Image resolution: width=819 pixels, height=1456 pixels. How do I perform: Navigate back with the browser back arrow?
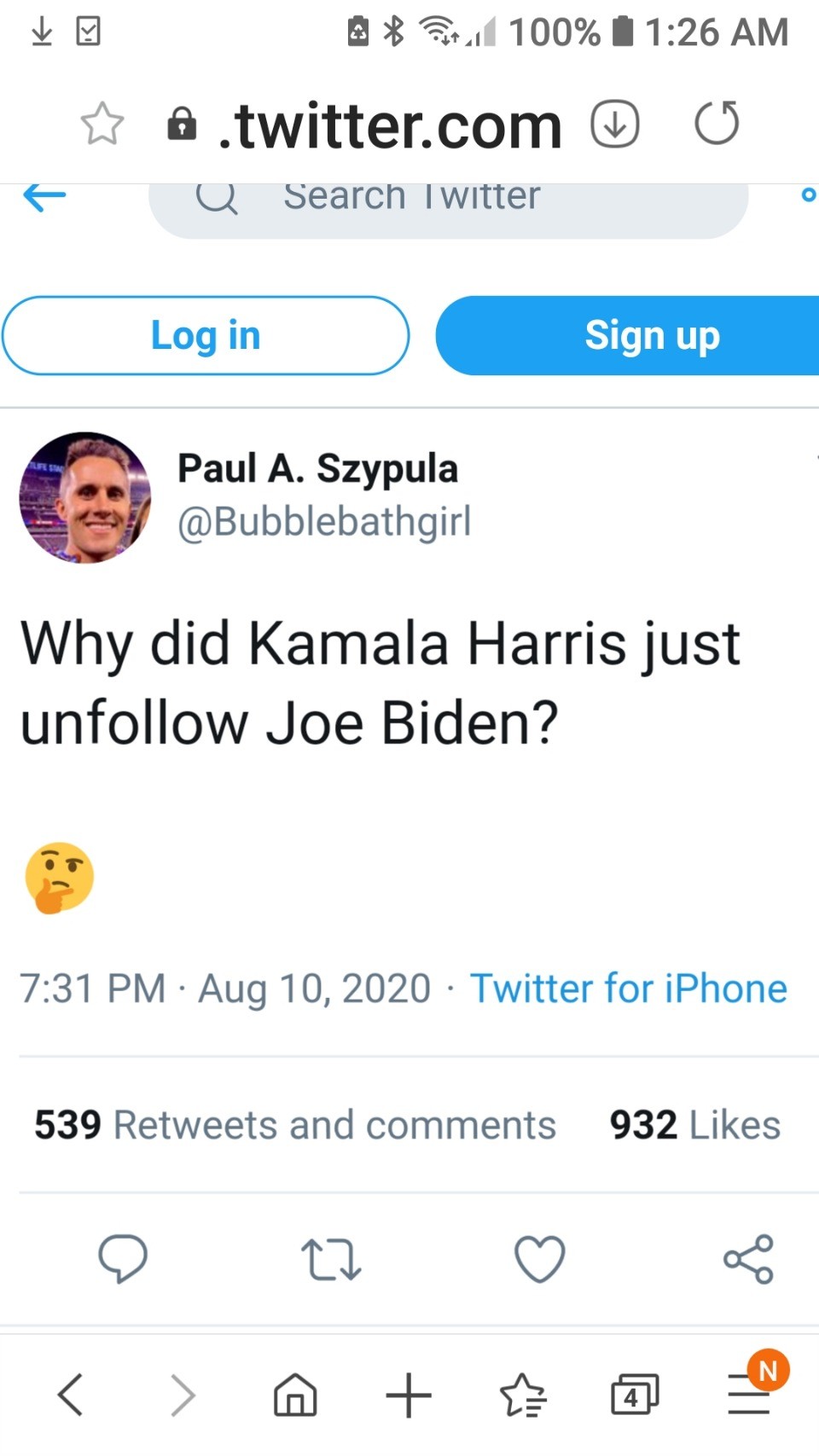[x=70, y=1395]
